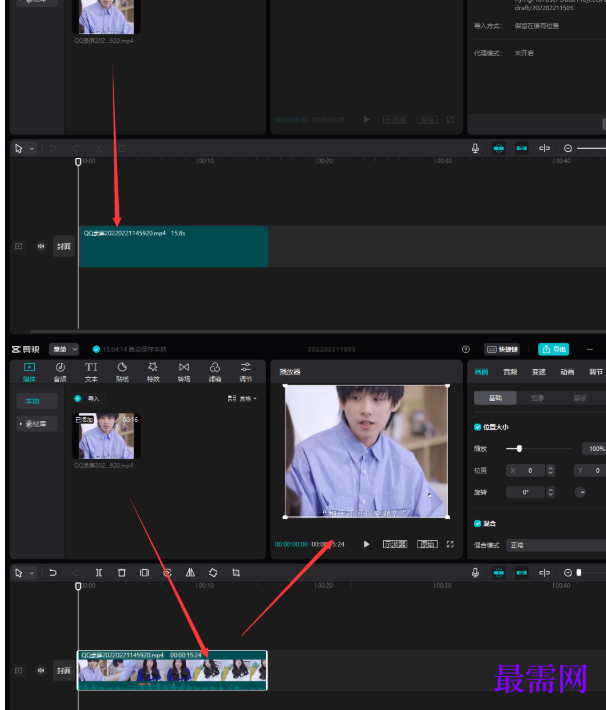
Task: Open pointer tool dropdown arrow in lower toolbar
Action: pyautogui.click(x=32, y=573)
